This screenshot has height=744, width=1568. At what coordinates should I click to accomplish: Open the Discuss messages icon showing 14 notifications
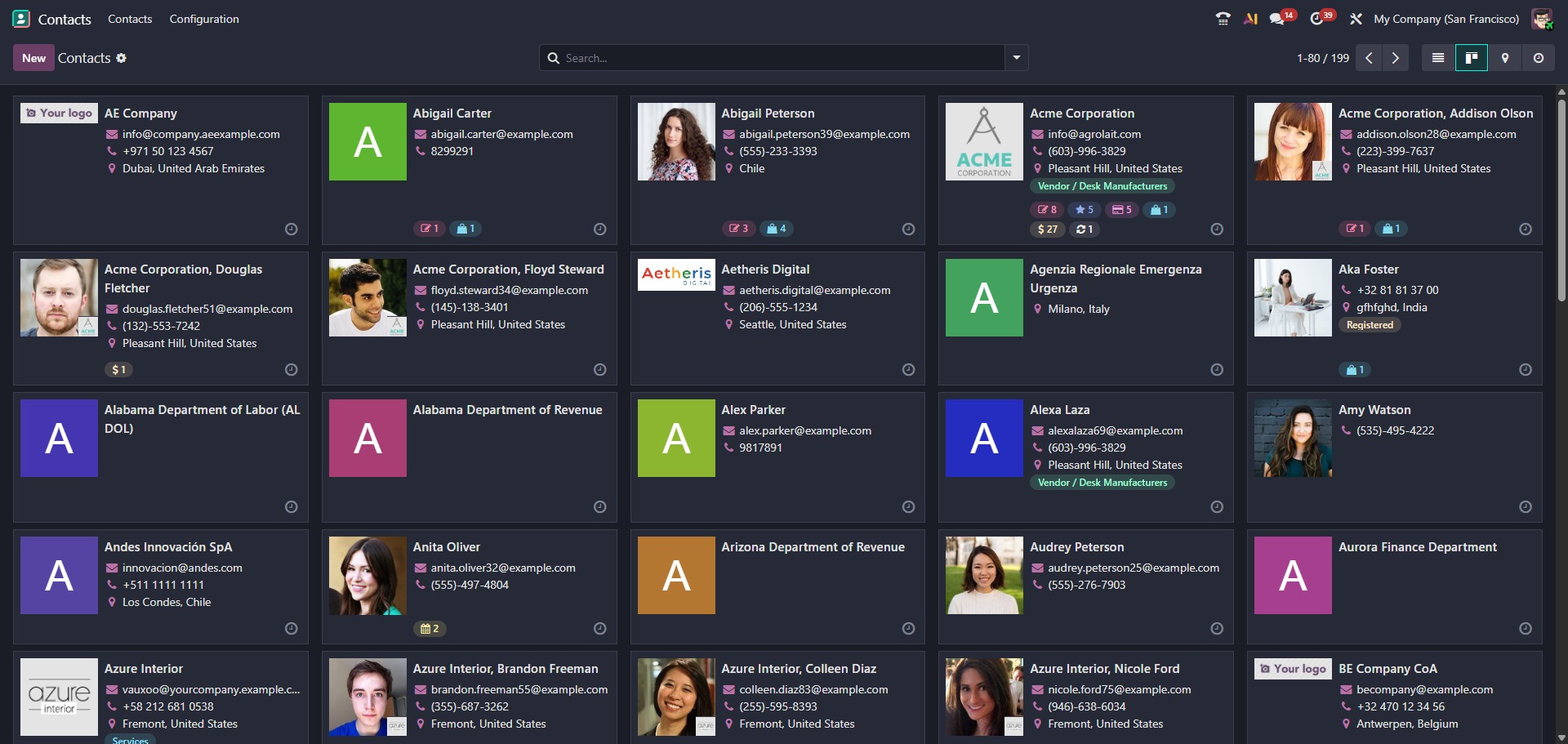coord(1276,19)
